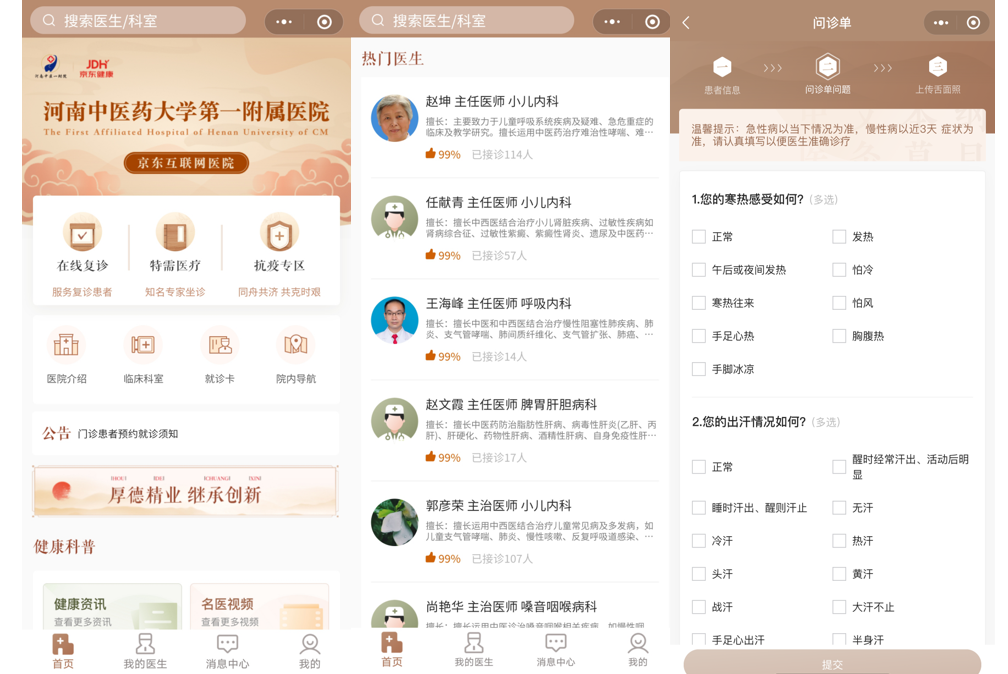Open the 名医视频 card
The width and height of the screenshot is (1008, 674).
tap(260, 606)
